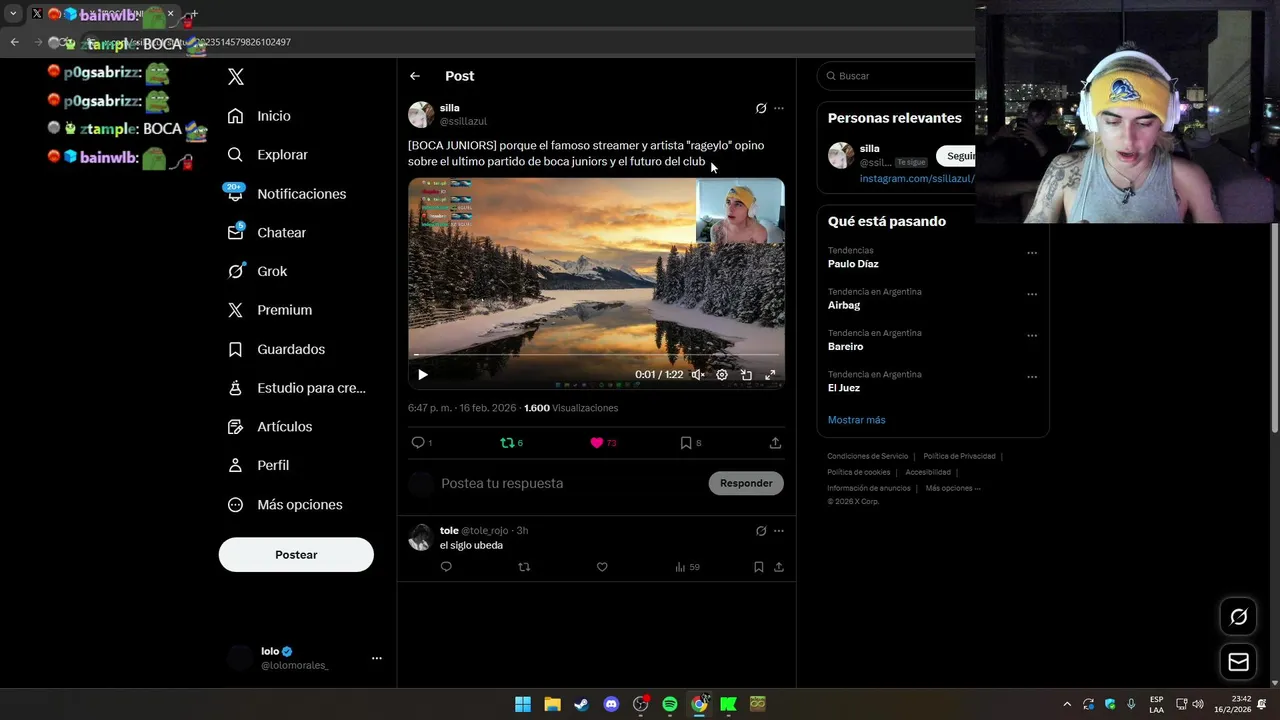
Task: Open Grok in sidebar
Action: pyautogui.click(x=257, y=271)
